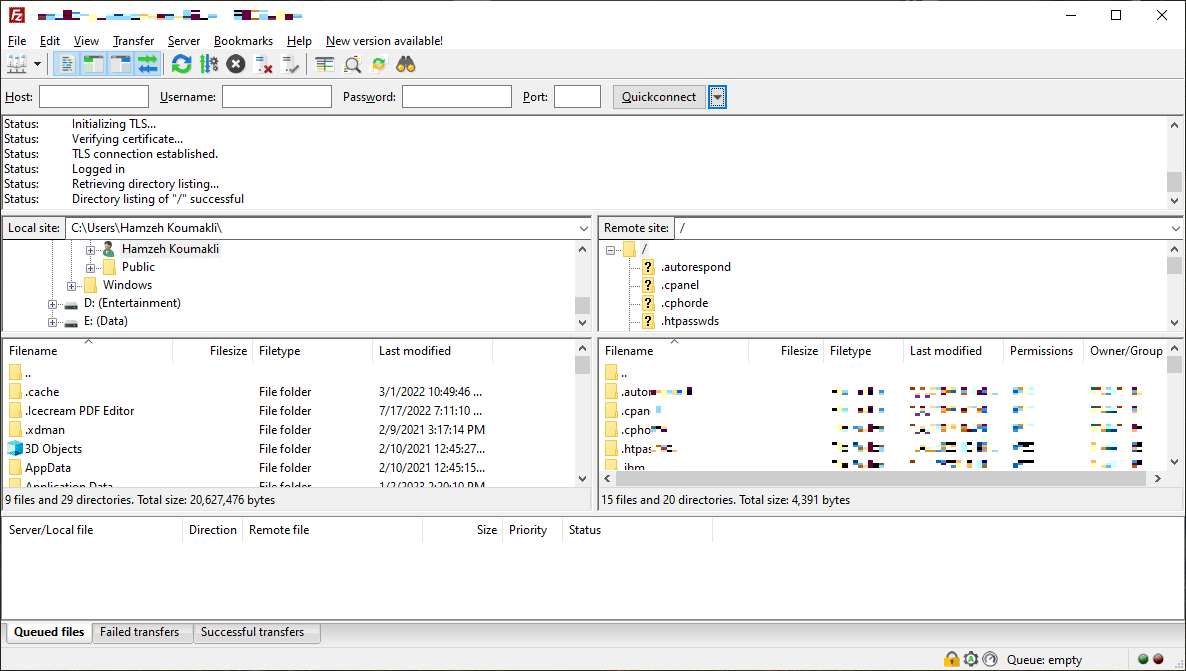Cancel current operation with the X icon

235,64
